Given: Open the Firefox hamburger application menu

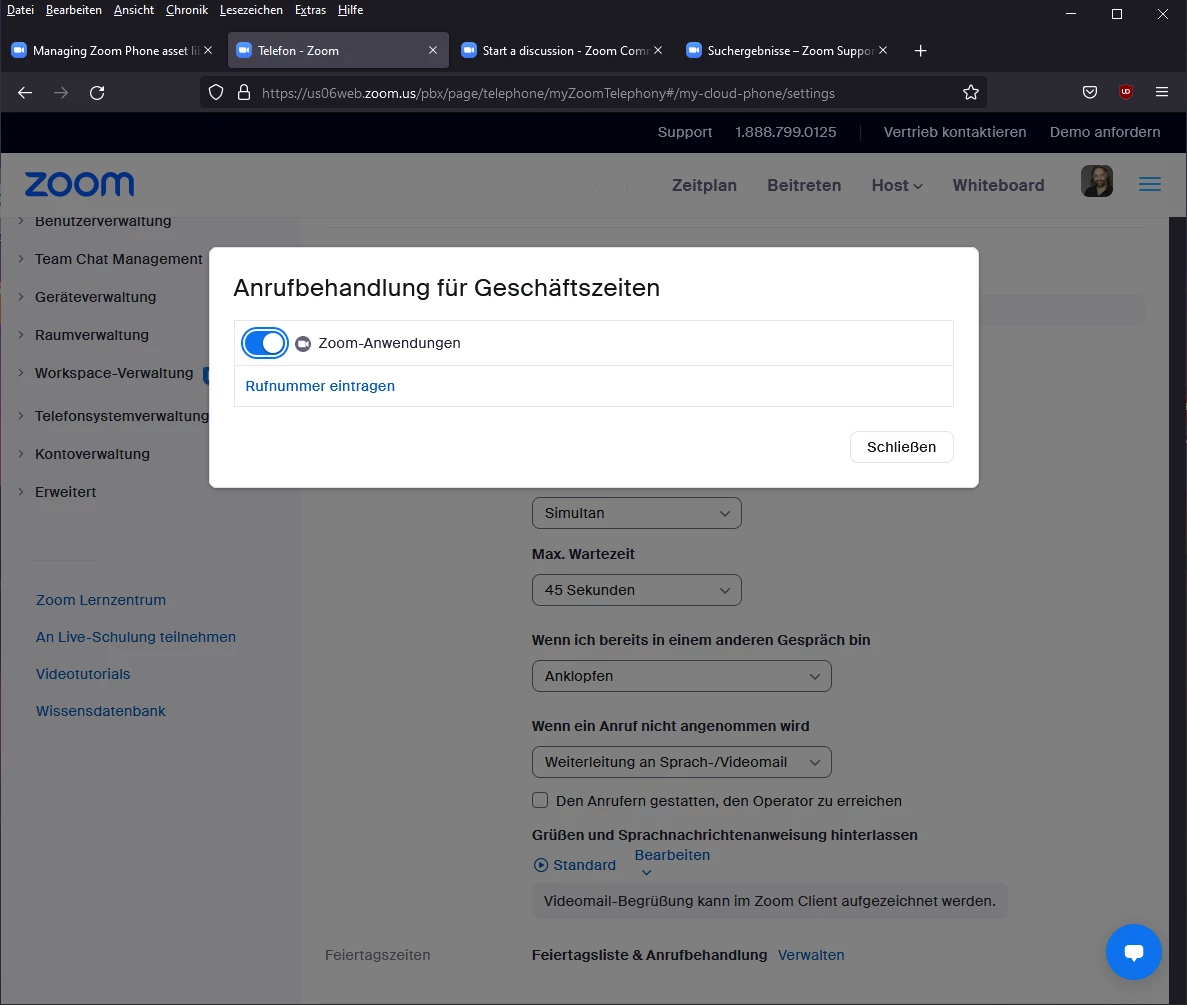Looking at the screenshot, I should coord(1162,92).
